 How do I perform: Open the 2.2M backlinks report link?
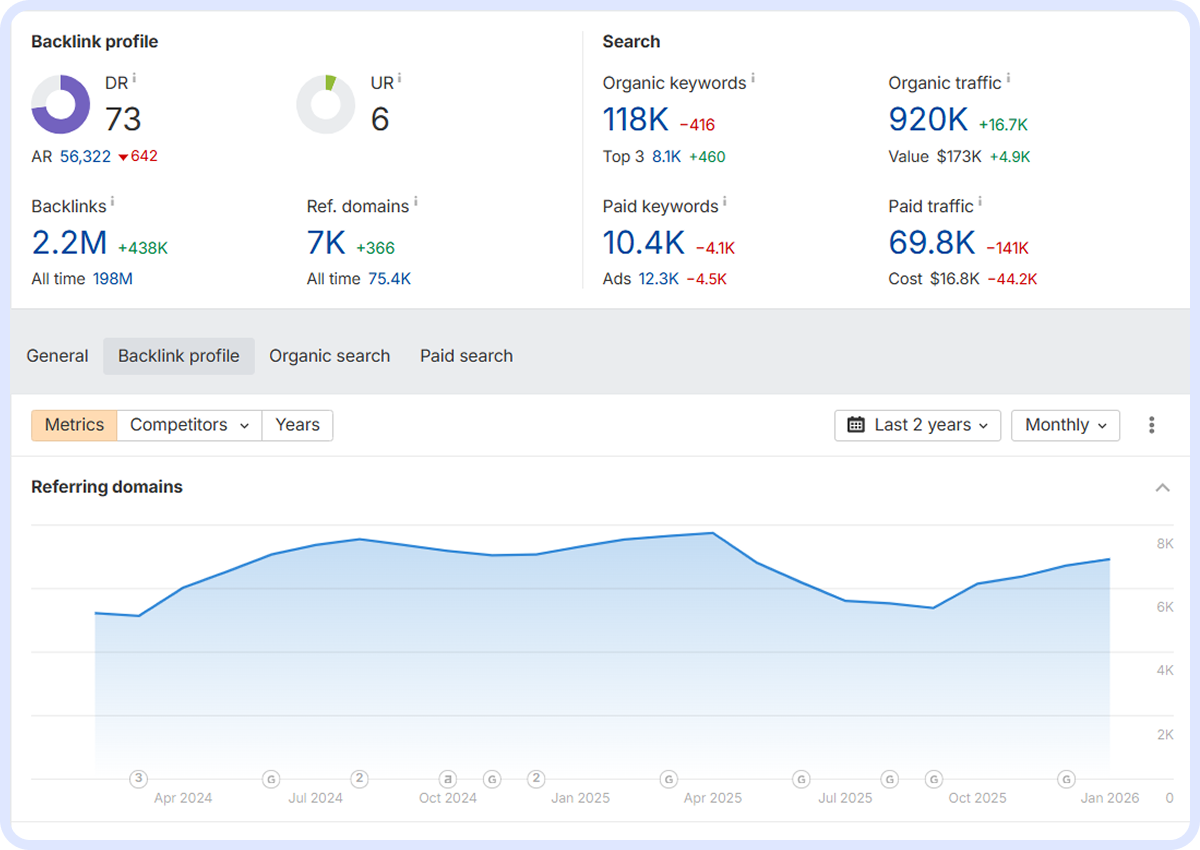69,243
